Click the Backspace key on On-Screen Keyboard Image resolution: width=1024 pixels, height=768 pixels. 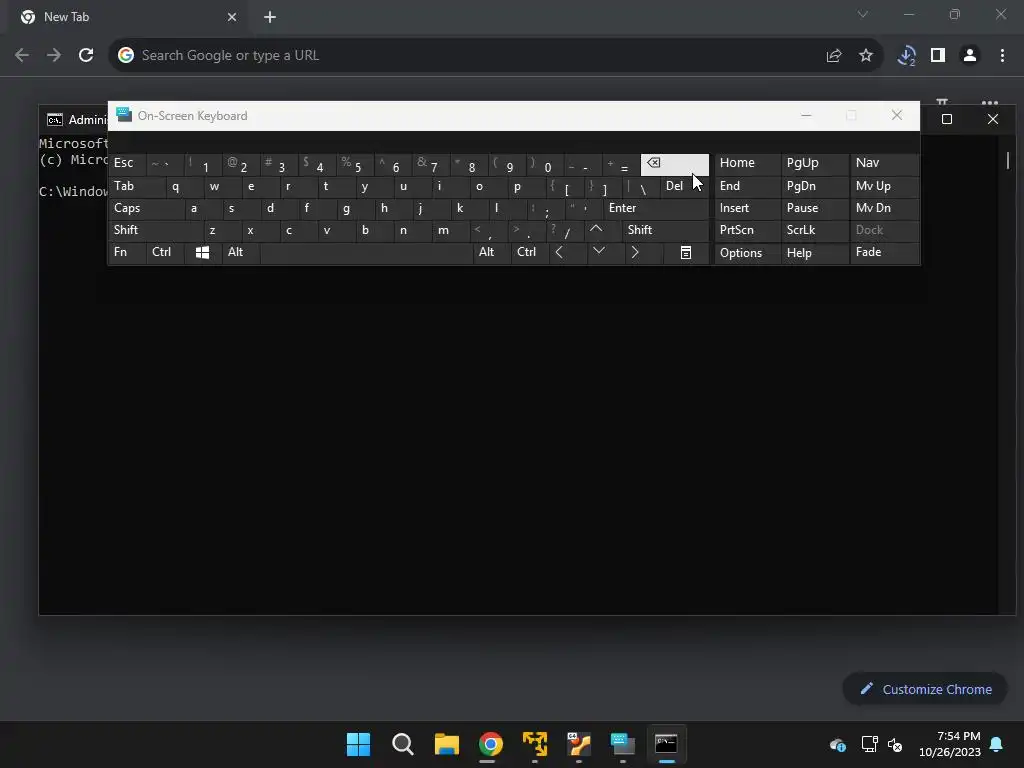675,165
